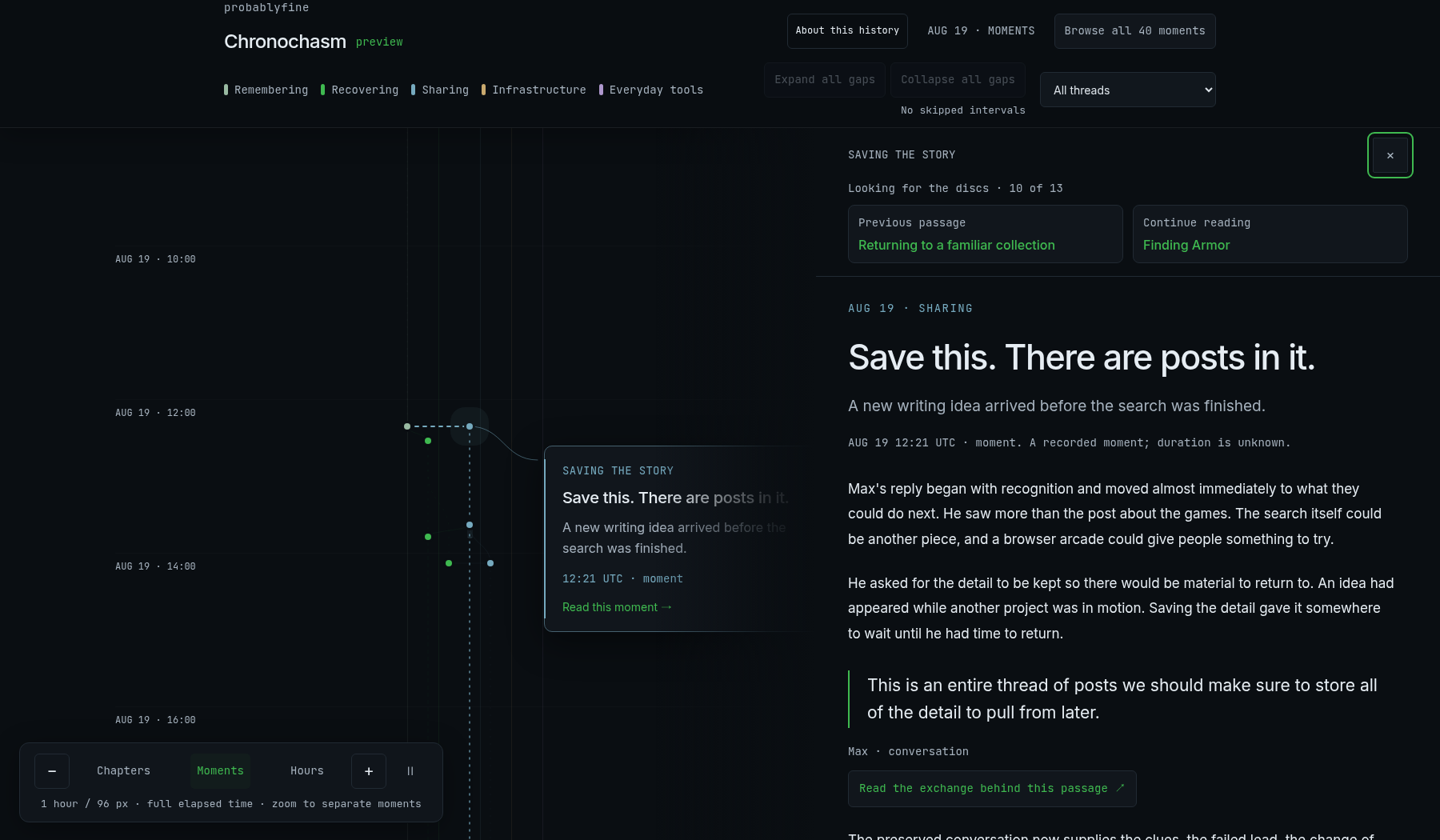Close the Saving the Story reading panel
This screenshot has width=1440, height=840.
coord(1390,155)
